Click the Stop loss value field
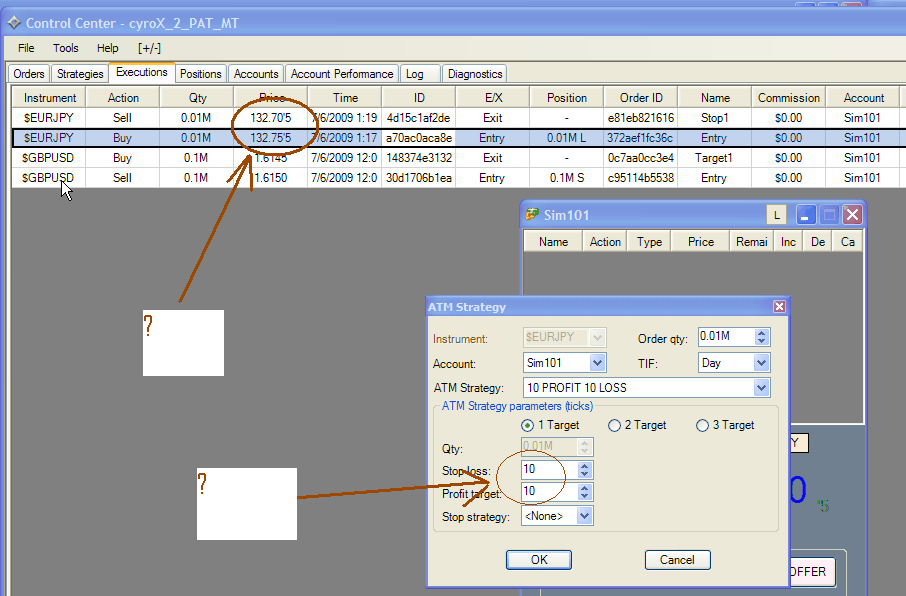 pos(549,469)
